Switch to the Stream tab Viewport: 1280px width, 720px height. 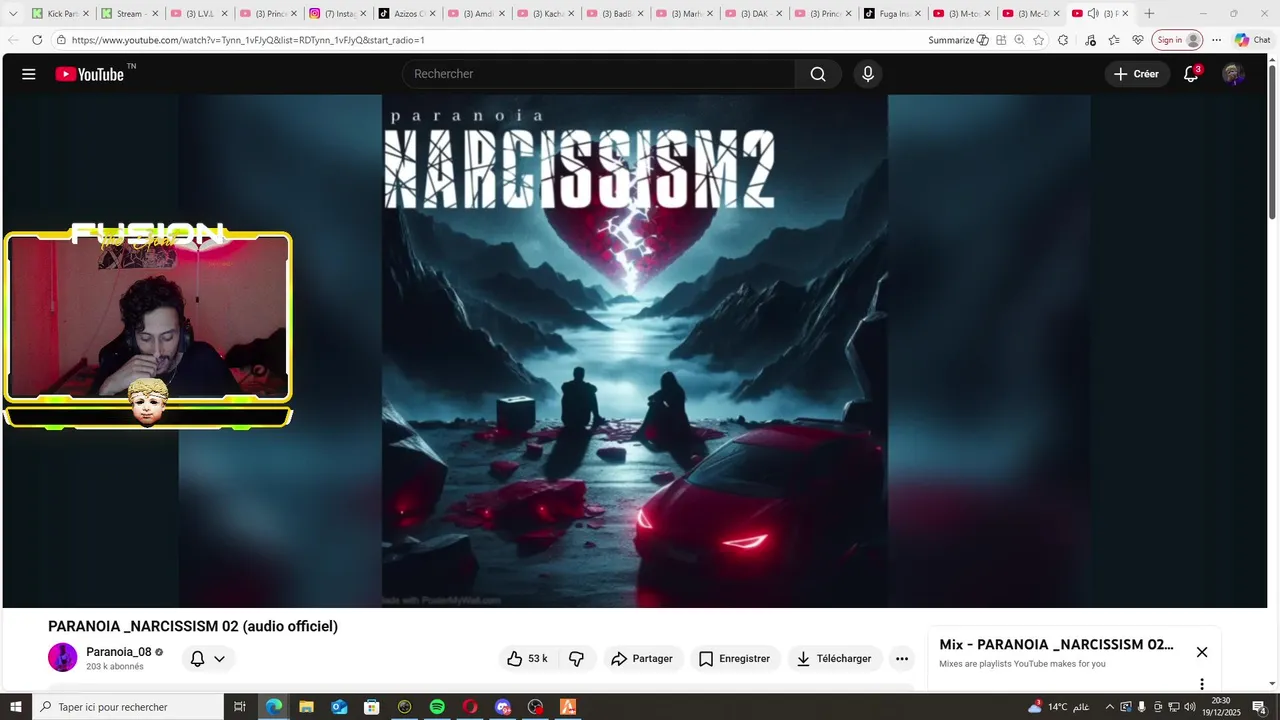128,14
